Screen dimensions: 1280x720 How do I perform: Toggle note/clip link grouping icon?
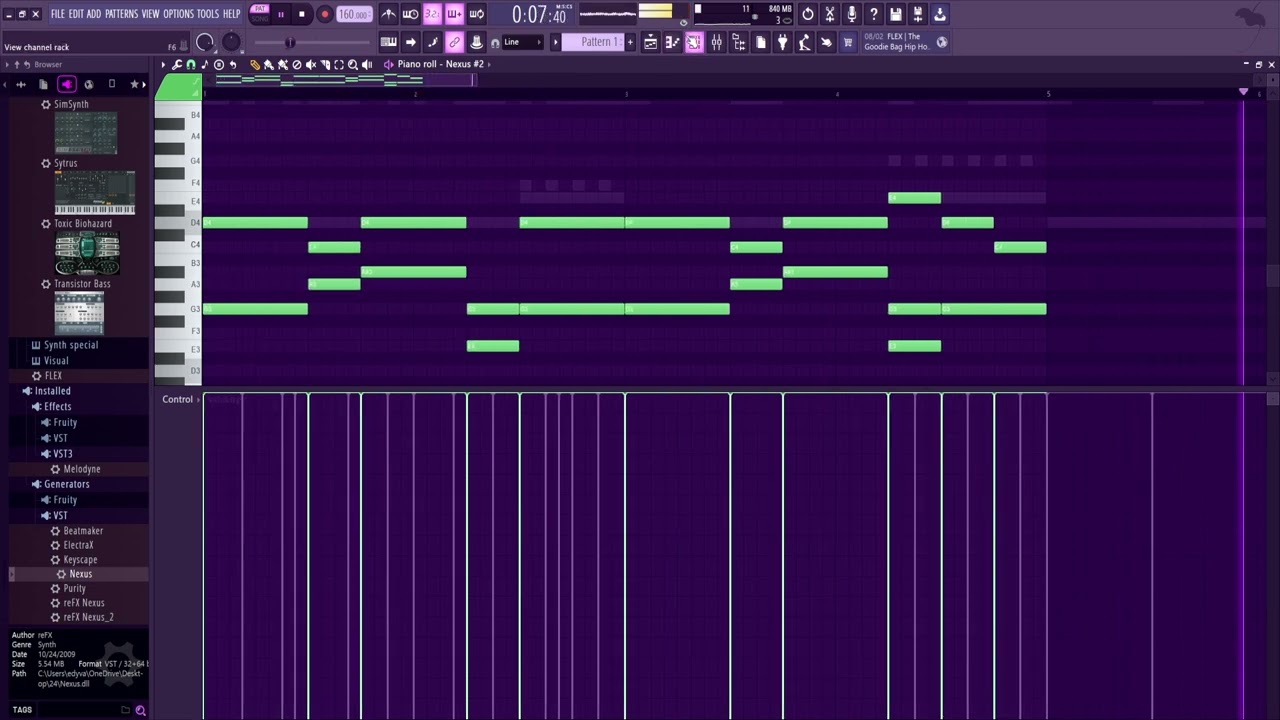(454, 42)
